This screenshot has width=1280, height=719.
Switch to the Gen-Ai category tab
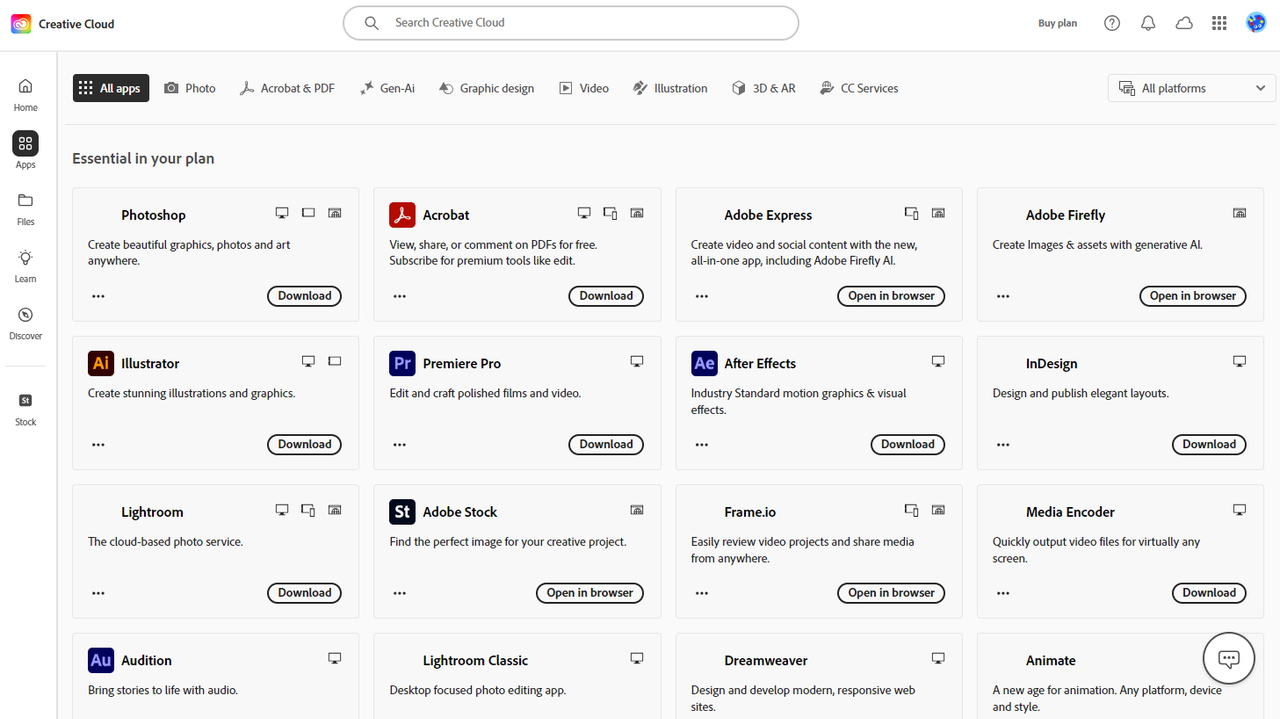[x=388, y=88]
